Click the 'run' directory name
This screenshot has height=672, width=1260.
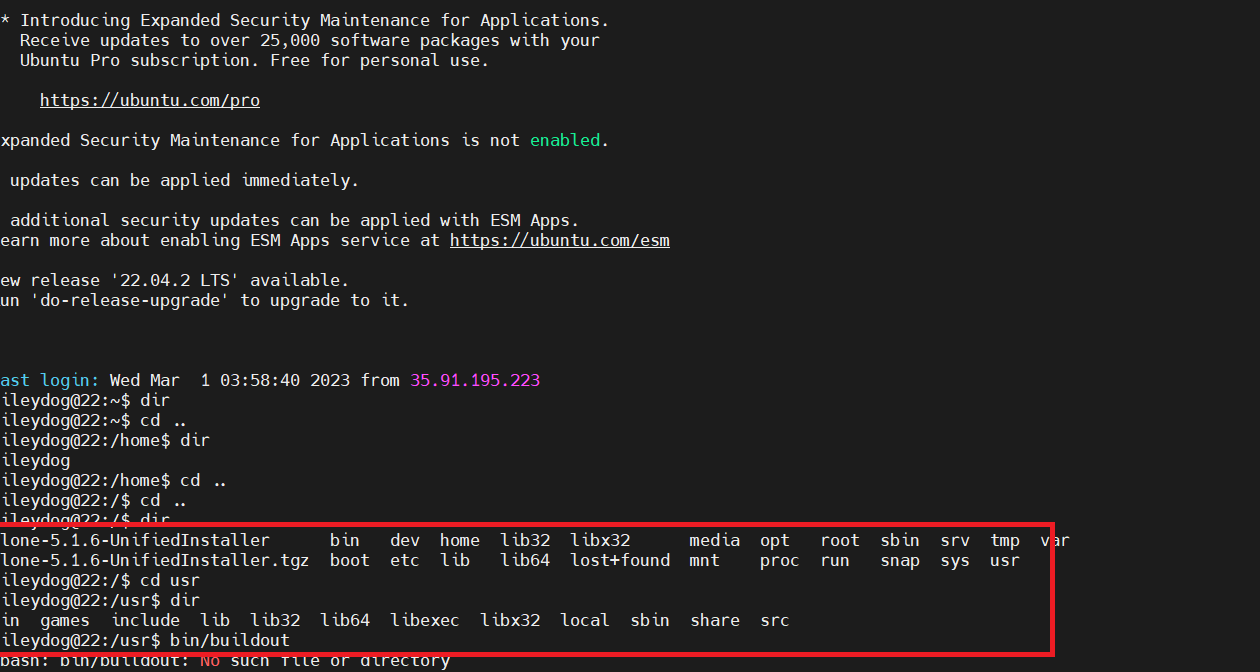[x=835, y=560]
